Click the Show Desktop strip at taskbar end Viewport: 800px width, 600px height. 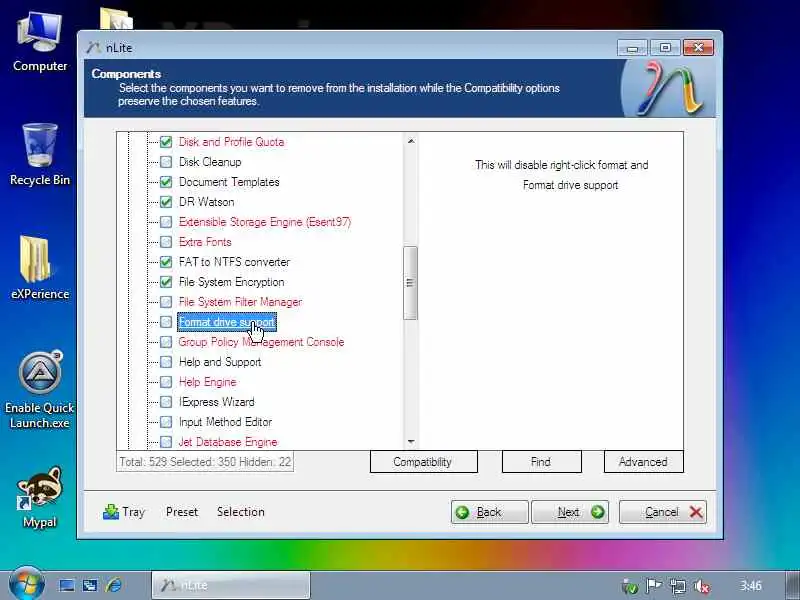(x=793, y=585)
